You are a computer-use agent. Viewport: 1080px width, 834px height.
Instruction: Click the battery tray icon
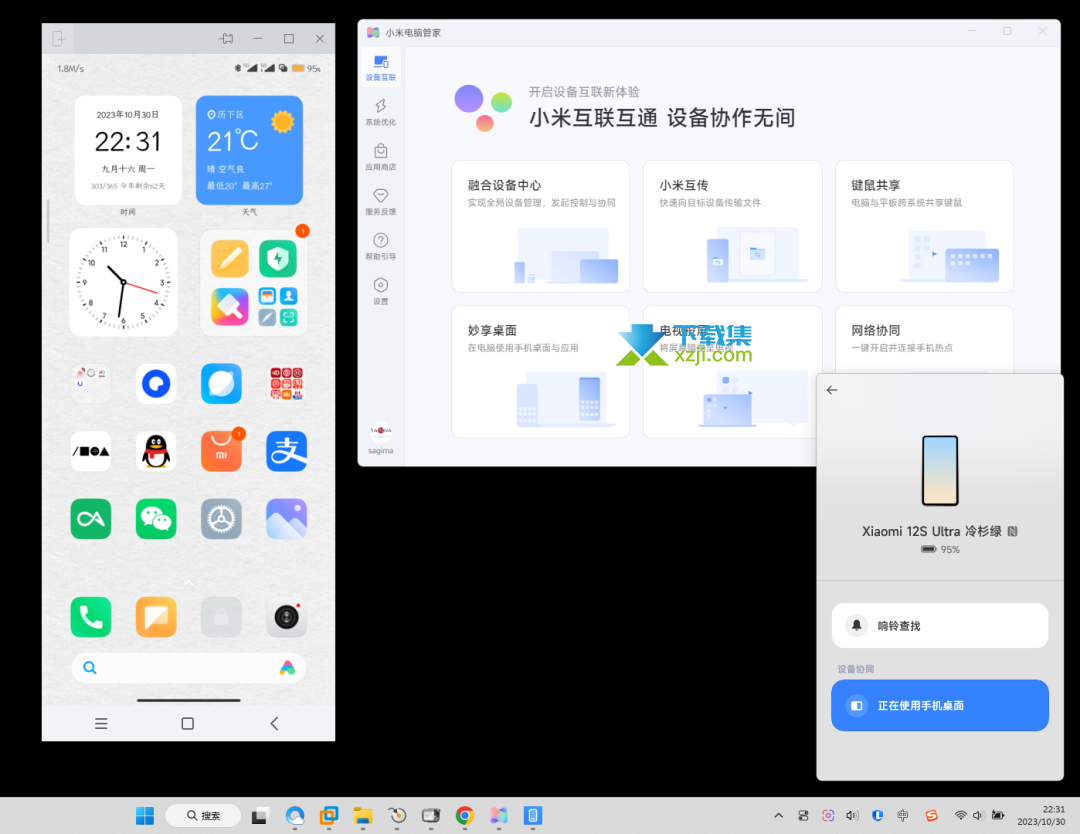997,815
